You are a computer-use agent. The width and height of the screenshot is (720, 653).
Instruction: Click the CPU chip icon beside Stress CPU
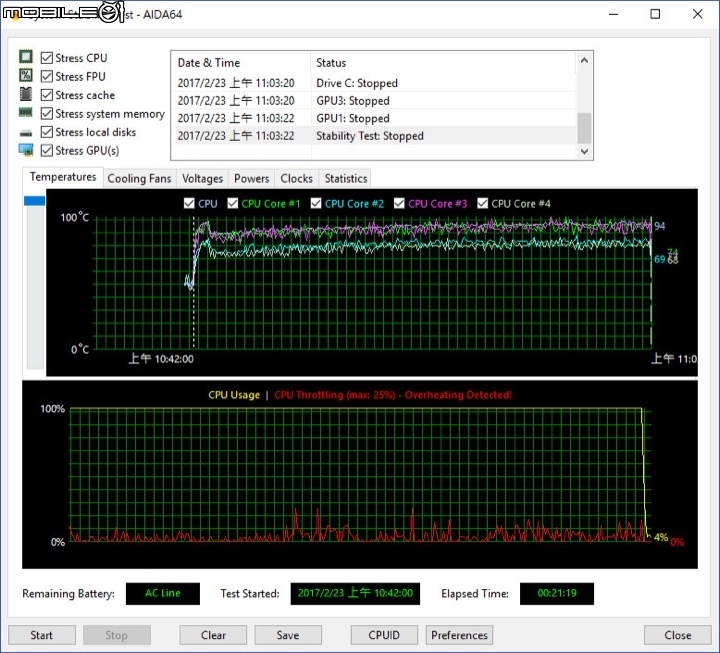26,56
